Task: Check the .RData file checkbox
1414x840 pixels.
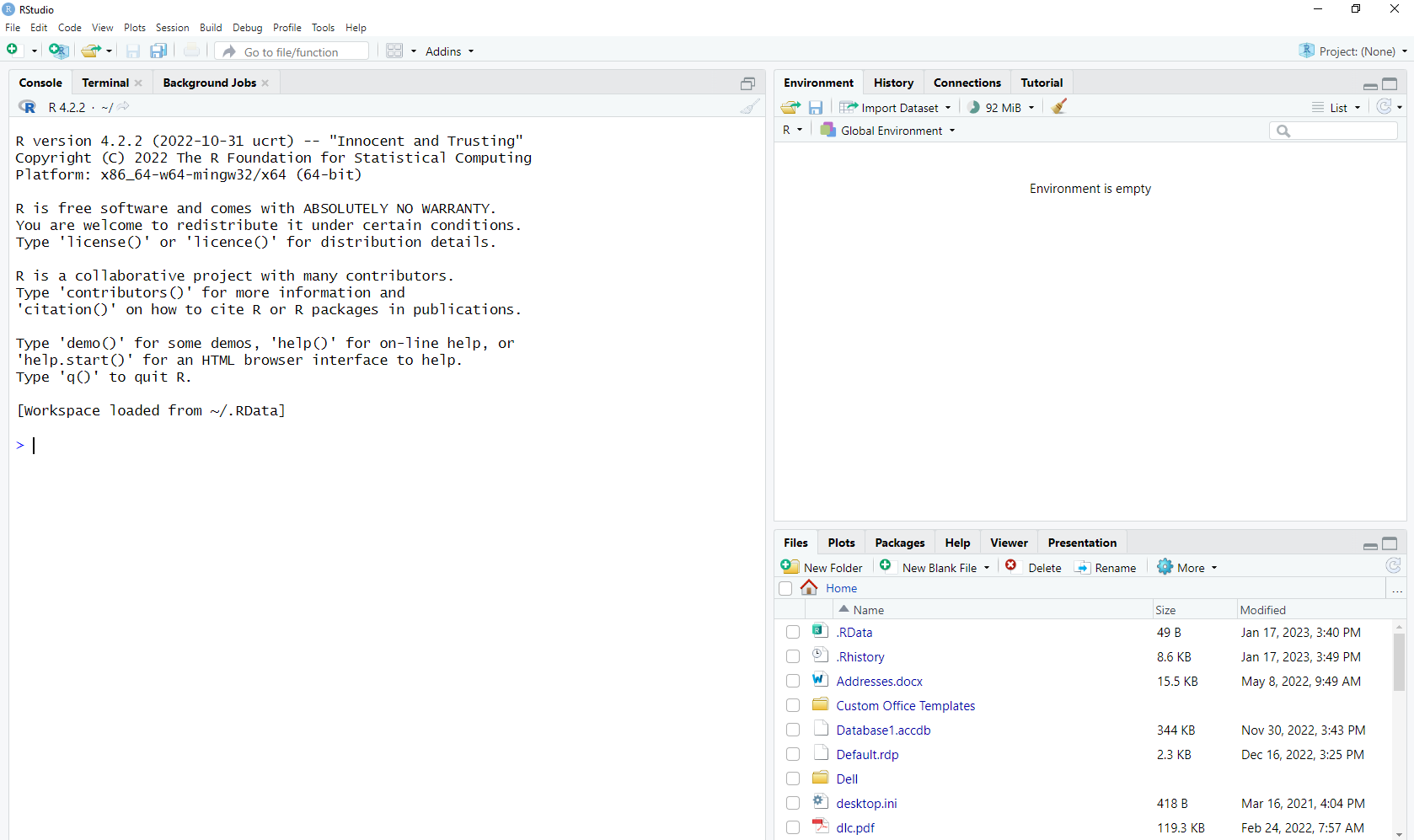Action: 793,632
